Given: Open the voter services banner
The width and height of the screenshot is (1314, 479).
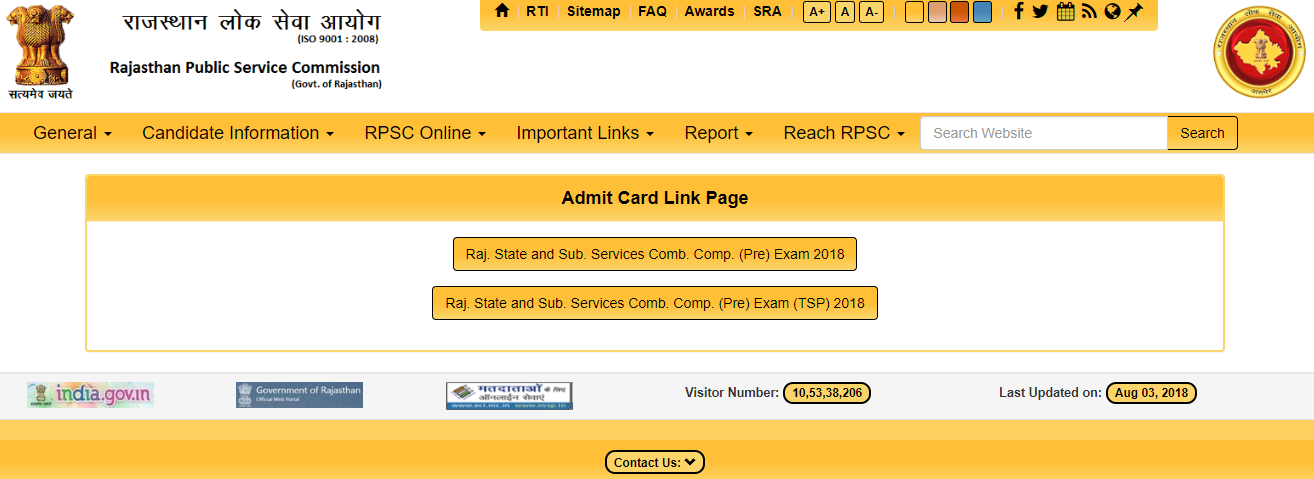Looking at the screenshot, I should [x=509, y=396].
